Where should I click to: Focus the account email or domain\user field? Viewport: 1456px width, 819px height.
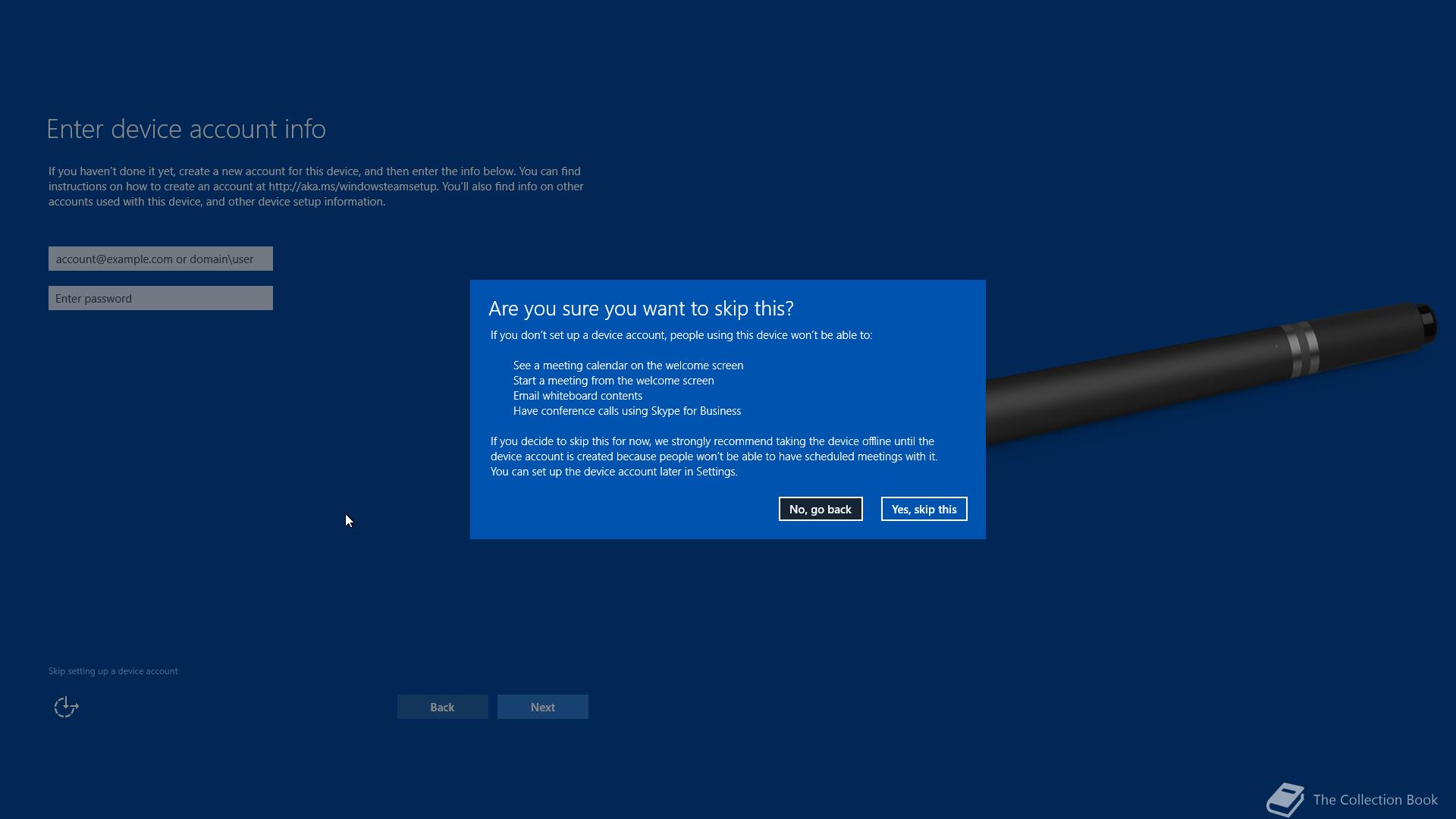[x=160, y=259]
